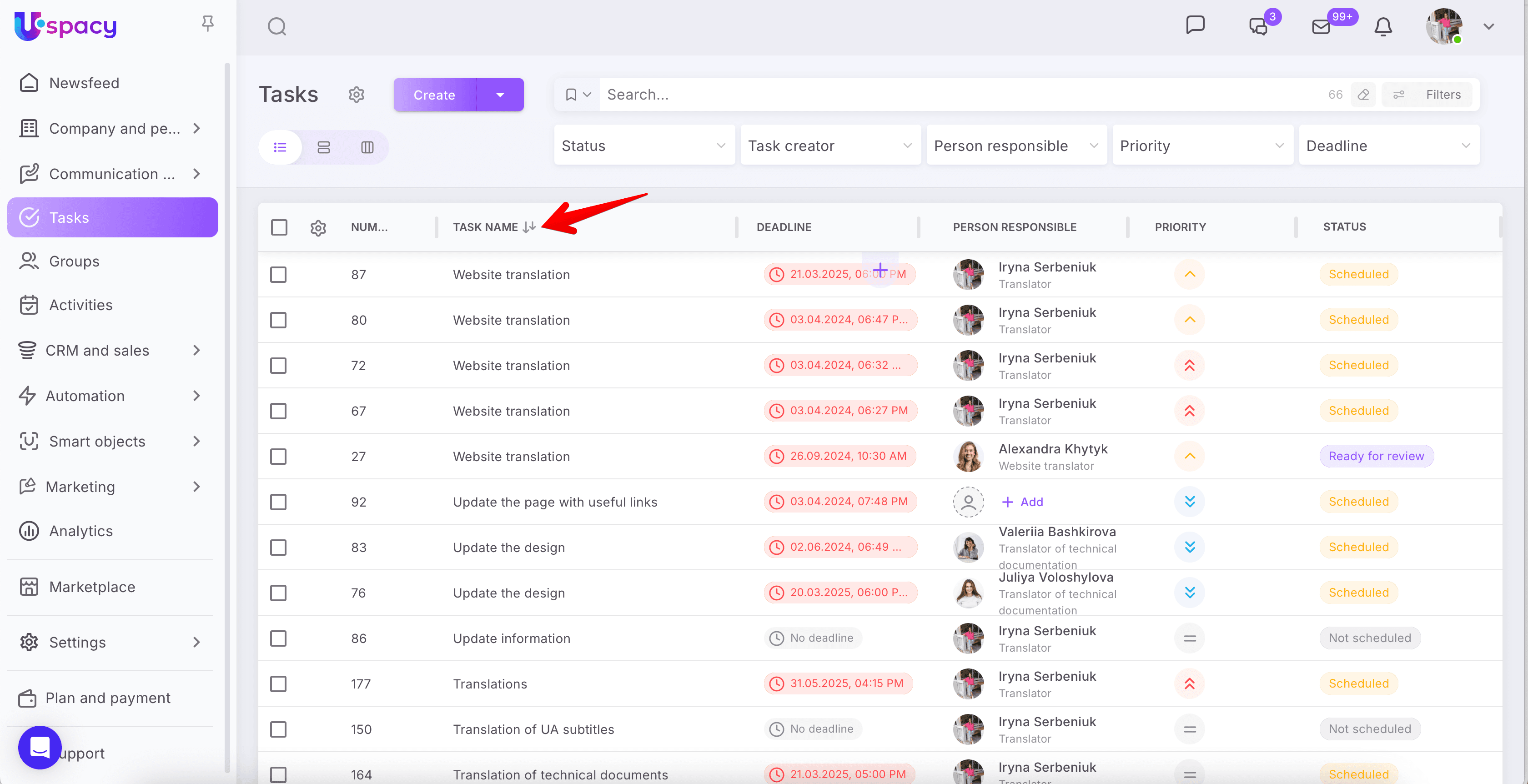The image size is (1528, 784).
Task: Open the Person responsible filter dropdown
Action: pos(1016,146)
